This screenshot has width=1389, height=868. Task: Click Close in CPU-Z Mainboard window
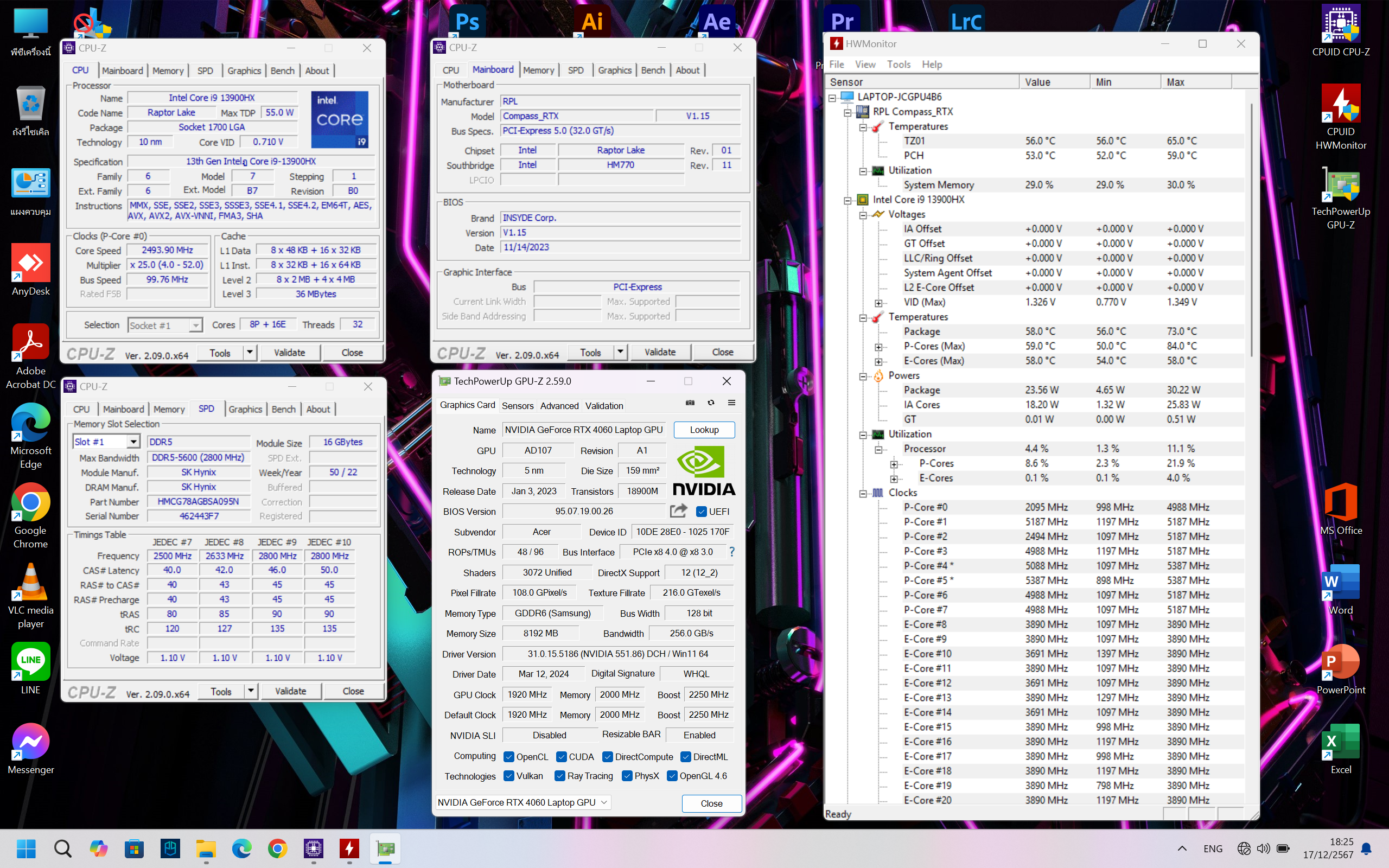click(x=723, y=352)
